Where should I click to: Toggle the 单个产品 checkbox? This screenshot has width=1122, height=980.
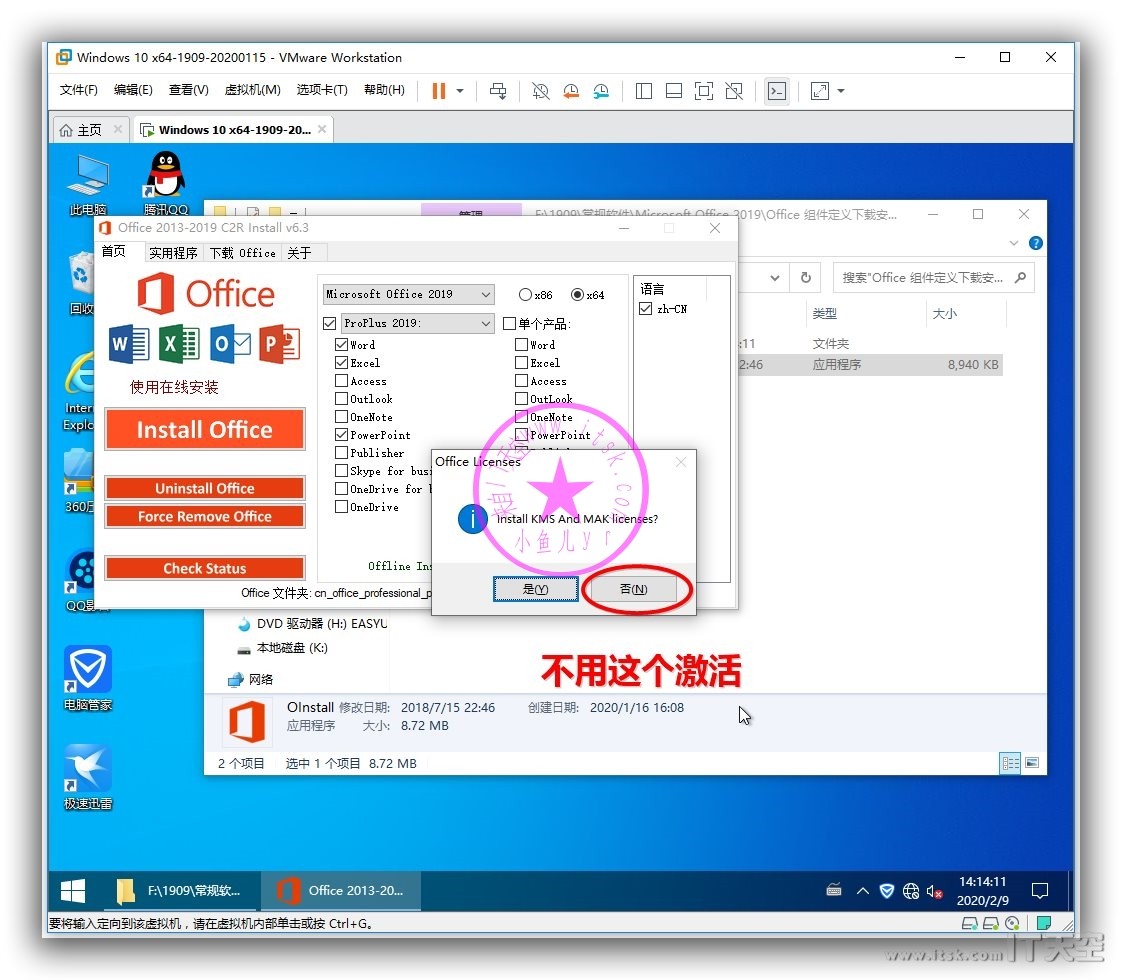pyautogui.click(x=509, y=324)
